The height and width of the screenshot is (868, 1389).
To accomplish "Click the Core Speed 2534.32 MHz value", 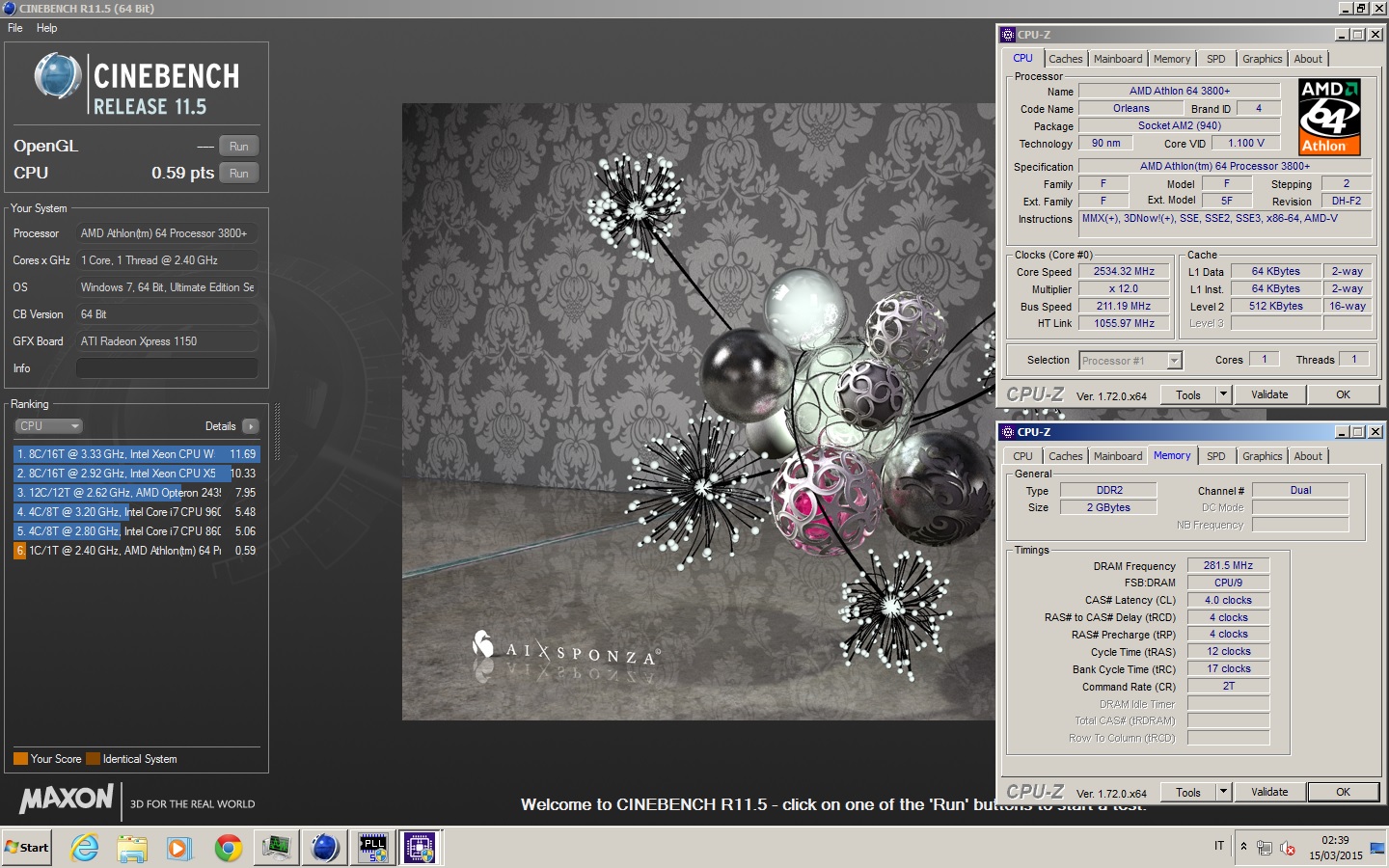I will click(x=1124, y=272).
